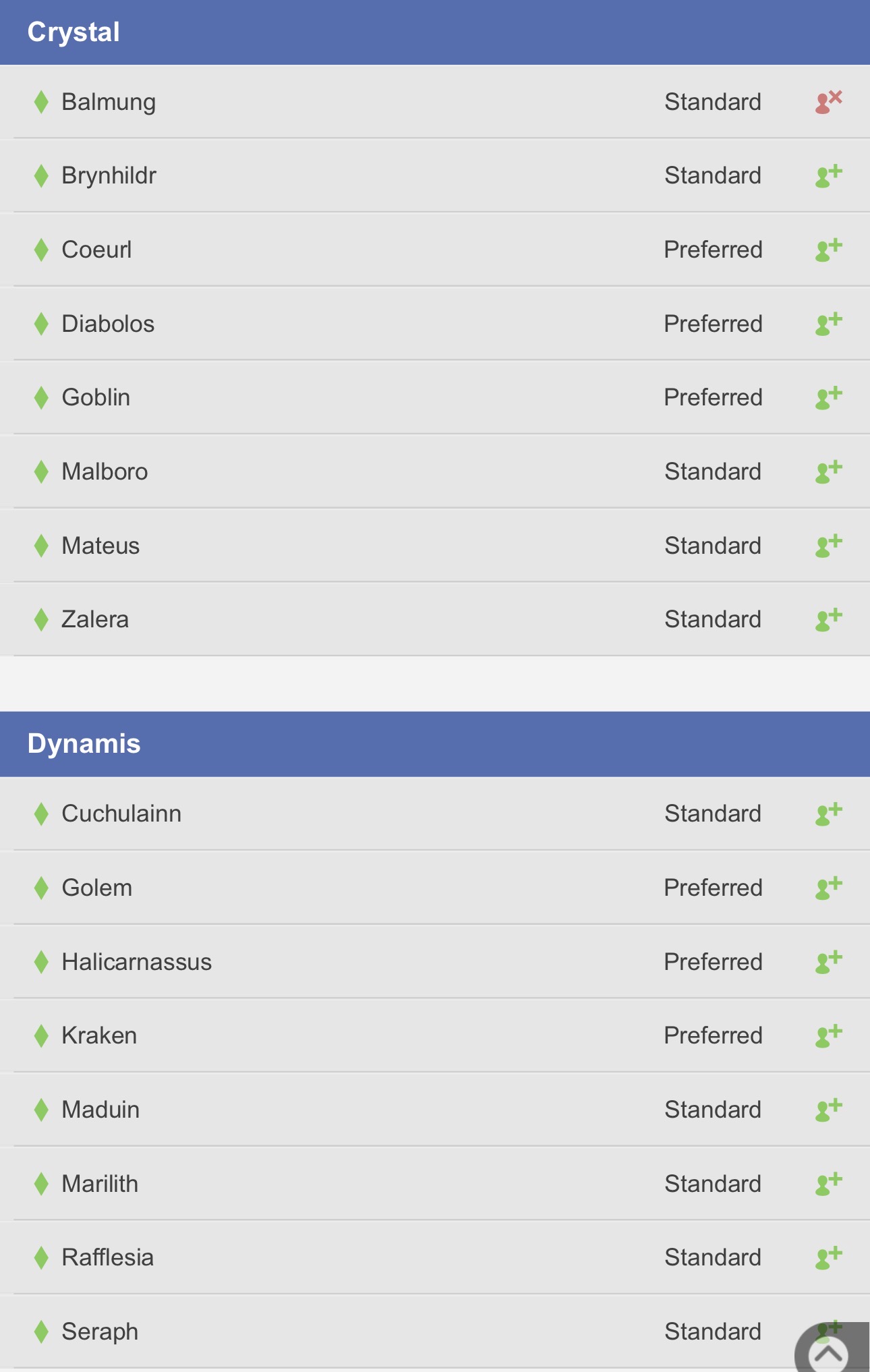This screenshot has width=870, height=1372.
Task: Click the add-character icon for Marilith
Action: [829, 1184]
